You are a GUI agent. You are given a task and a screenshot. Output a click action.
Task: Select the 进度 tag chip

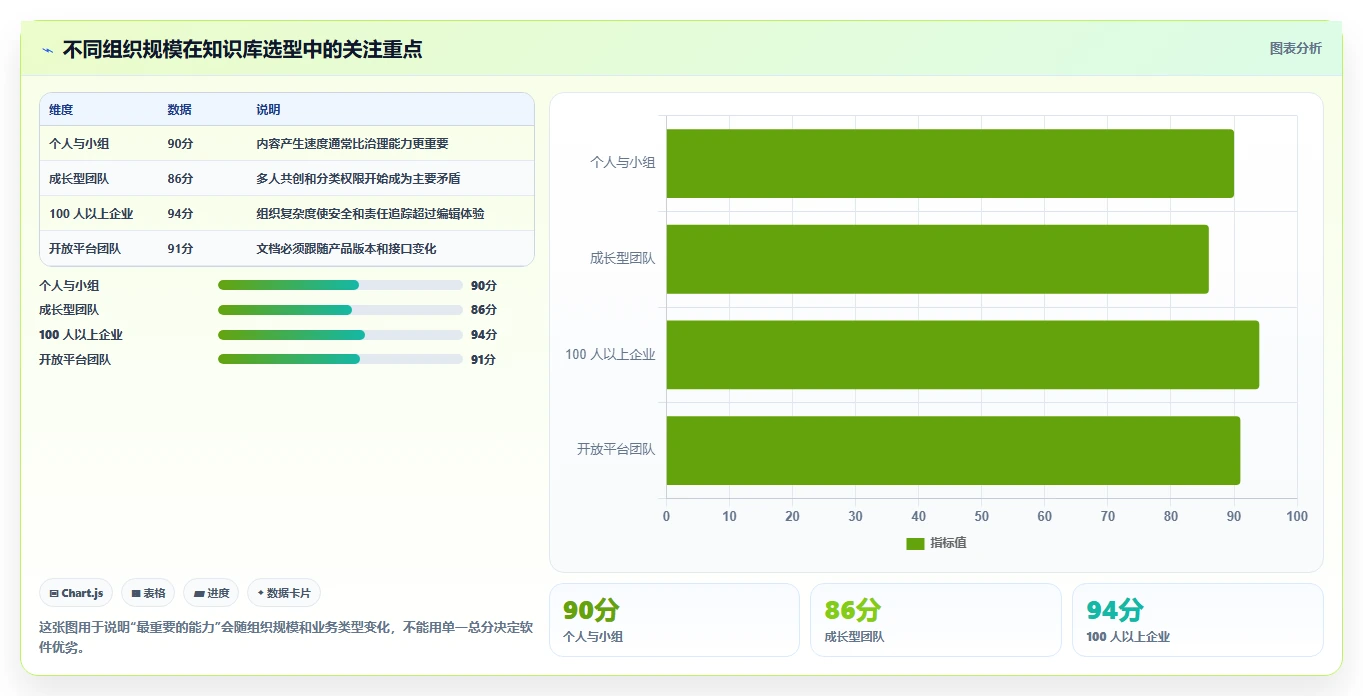[211, 593]
